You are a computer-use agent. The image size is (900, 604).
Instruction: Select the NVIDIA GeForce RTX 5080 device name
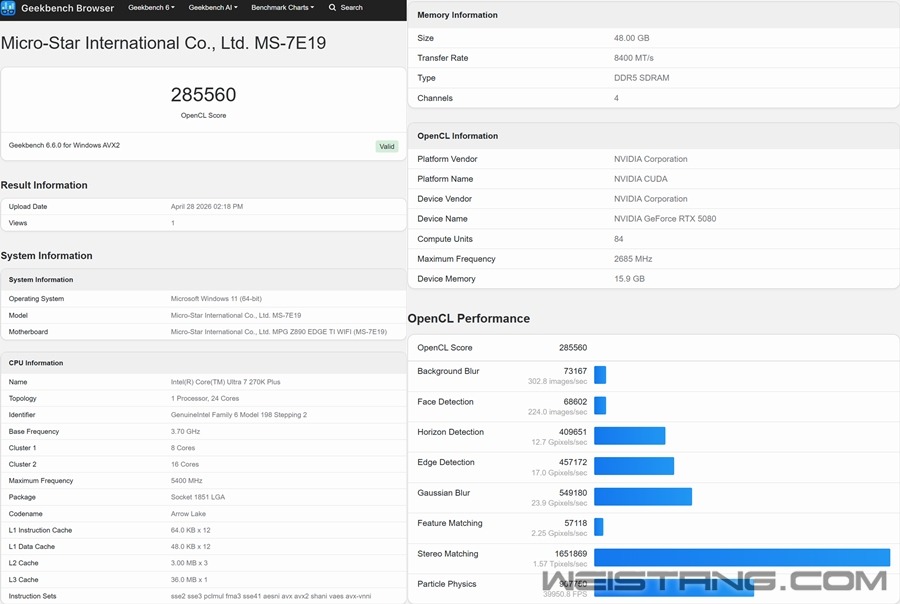665,219
